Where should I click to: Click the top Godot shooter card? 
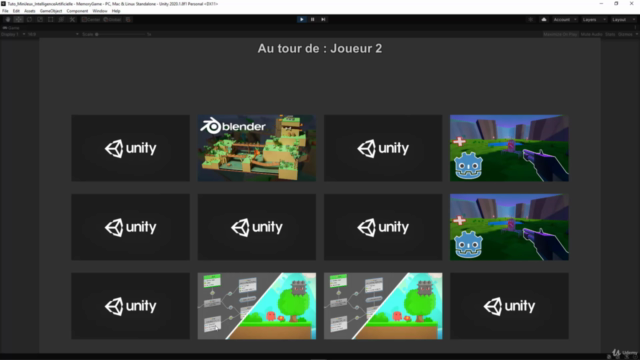[509, 148]
